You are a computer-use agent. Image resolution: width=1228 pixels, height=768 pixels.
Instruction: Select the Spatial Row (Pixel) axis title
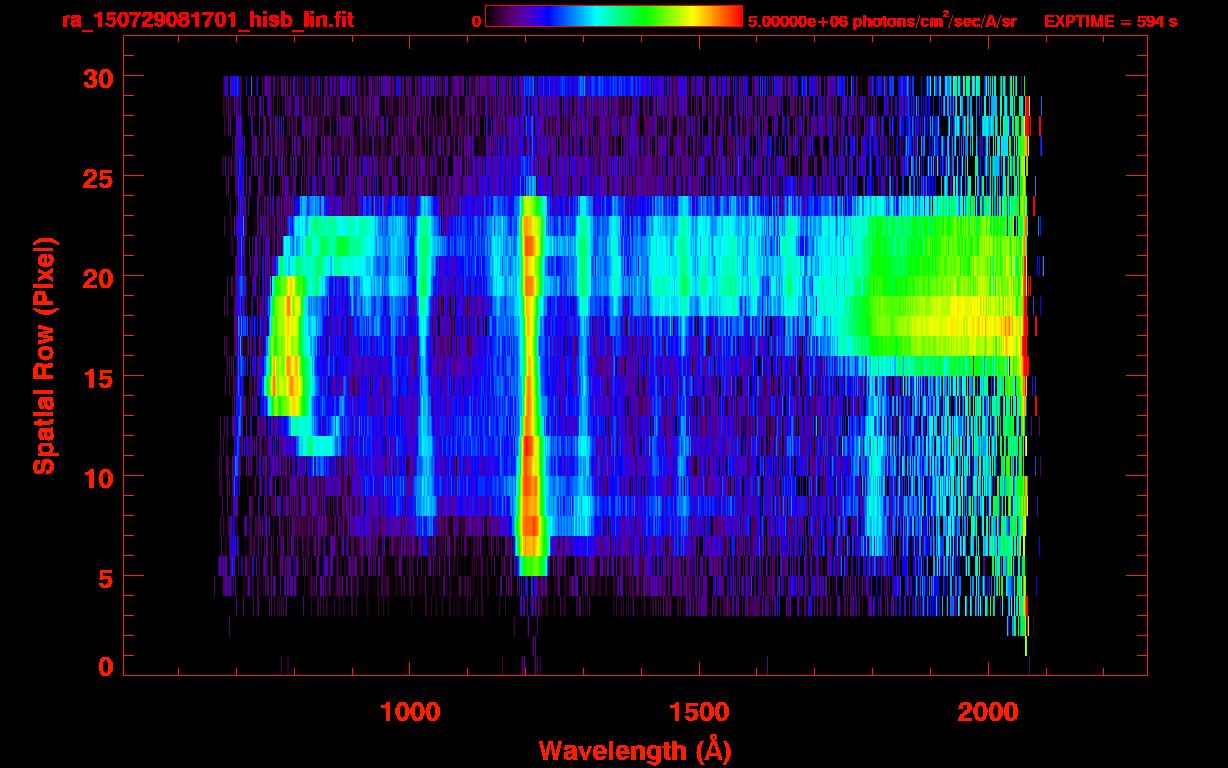click(43, 355)
